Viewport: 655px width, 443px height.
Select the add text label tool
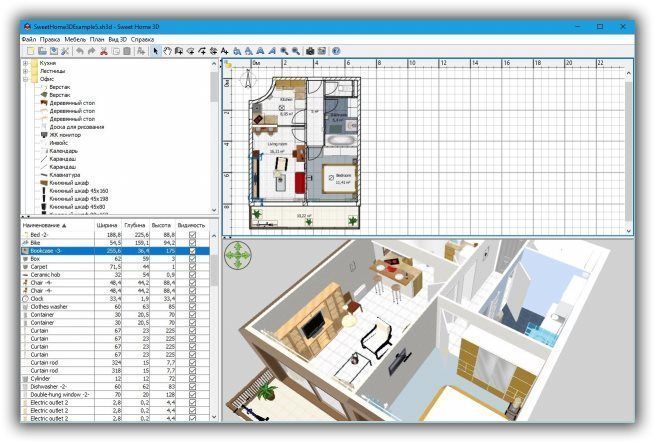click(223, 50)
